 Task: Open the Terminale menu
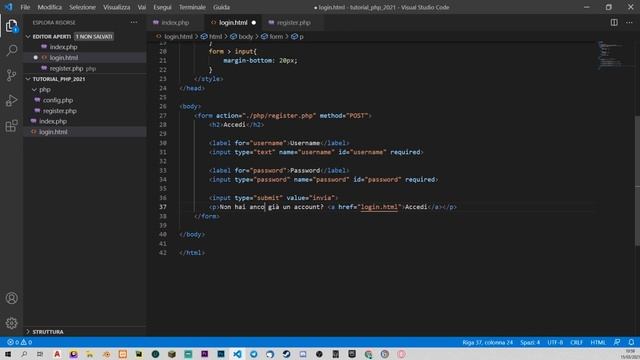tap(192, 7)
